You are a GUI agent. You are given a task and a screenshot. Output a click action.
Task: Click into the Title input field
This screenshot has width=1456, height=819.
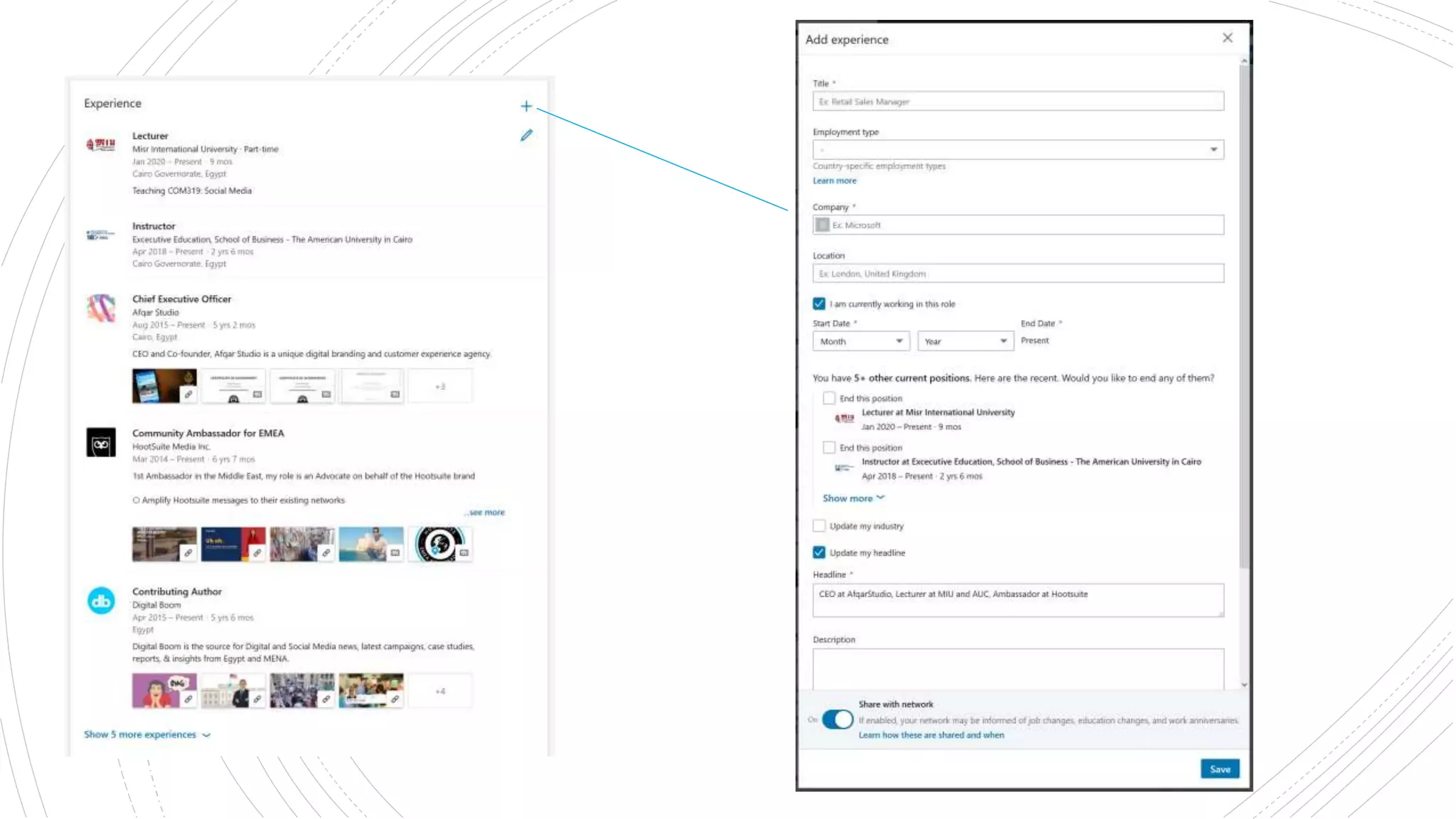point(1018,102)
